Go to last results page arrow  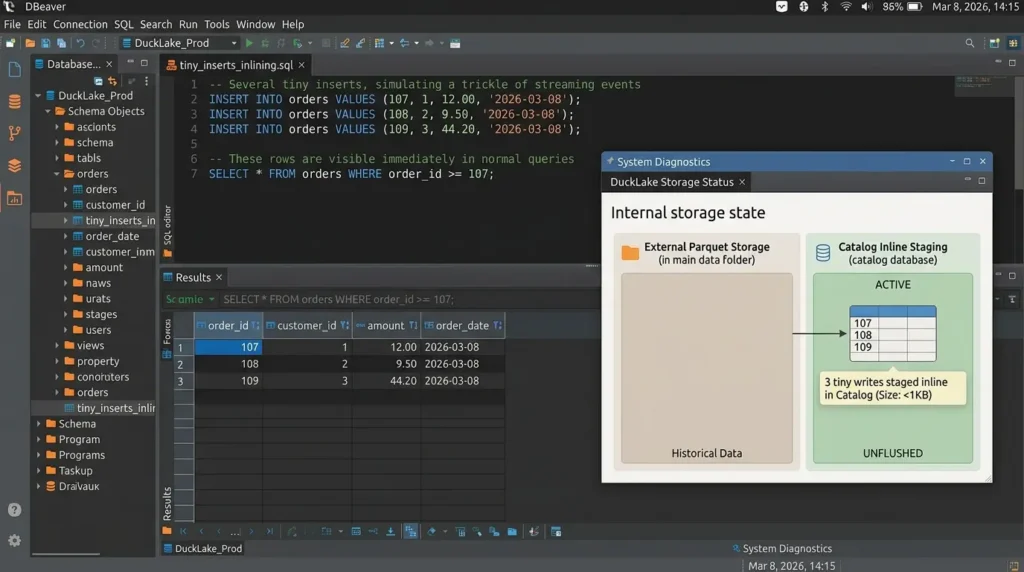269,532
